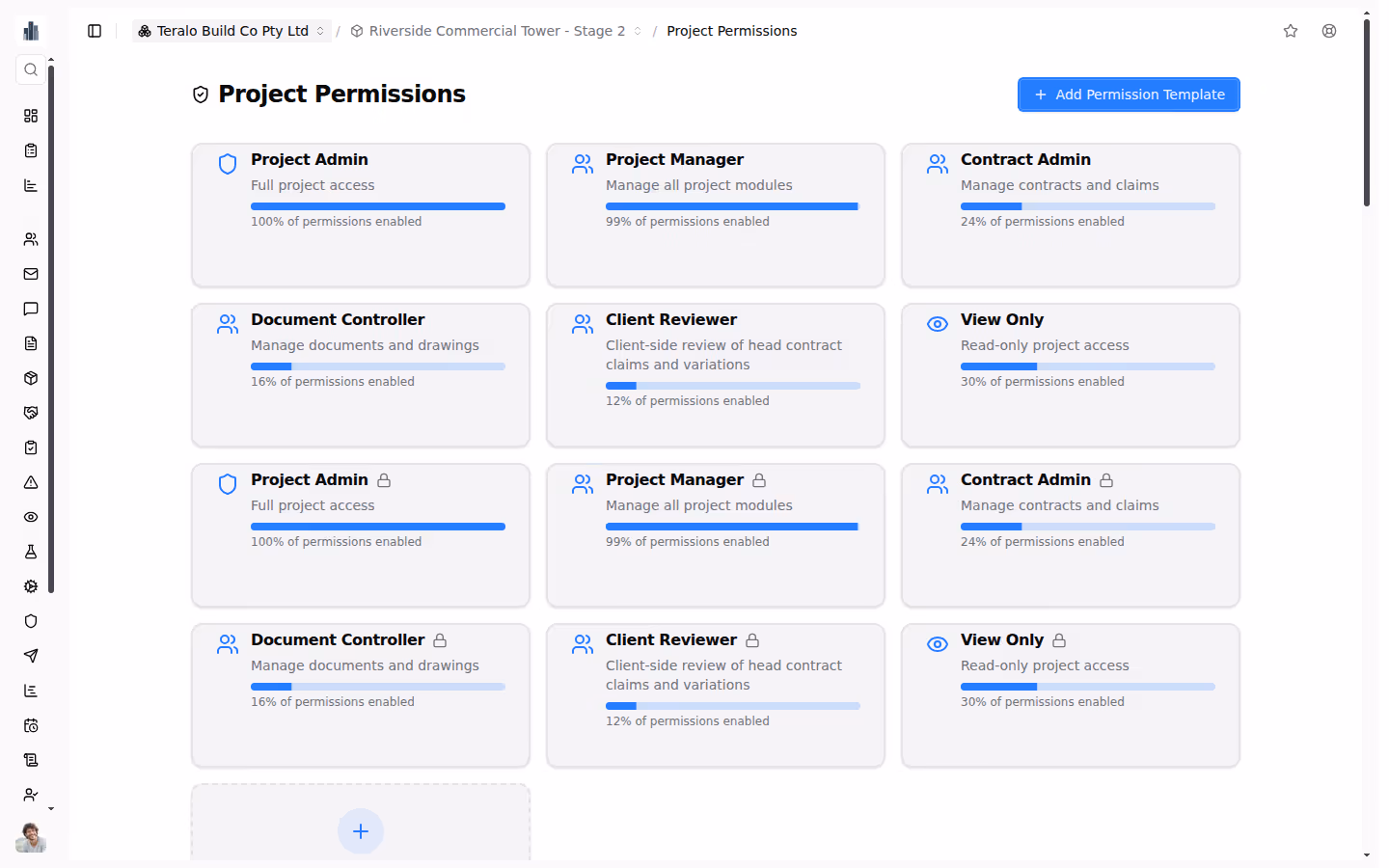The height and width of the screenshot is (868, 1389).
Task: Click the help lifebuoy icon in the header
Action: click(x=1329, y=31)
